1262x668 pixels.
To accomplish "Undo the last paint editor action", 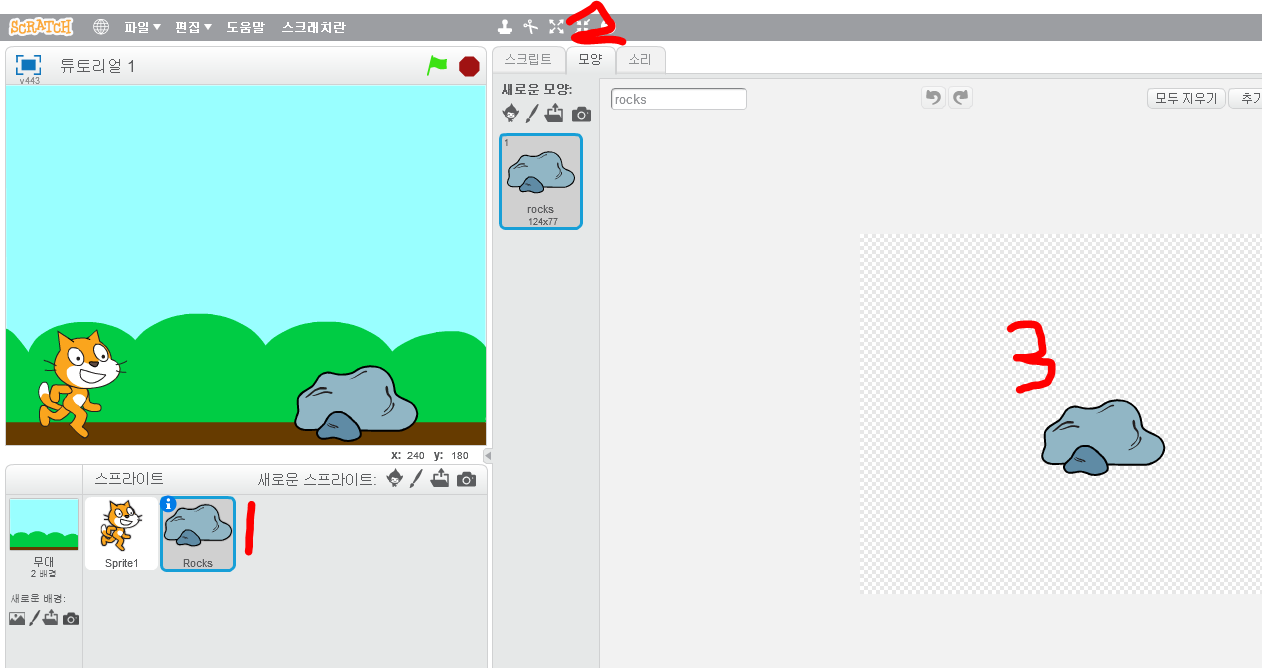I will [x=933, y=97].
